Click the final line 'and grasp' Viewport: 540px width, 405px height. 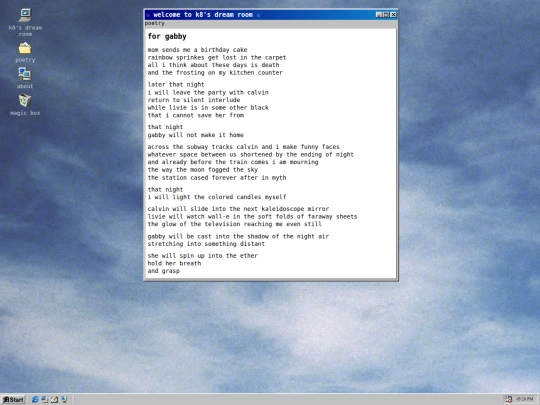click(x=164, y=271)
